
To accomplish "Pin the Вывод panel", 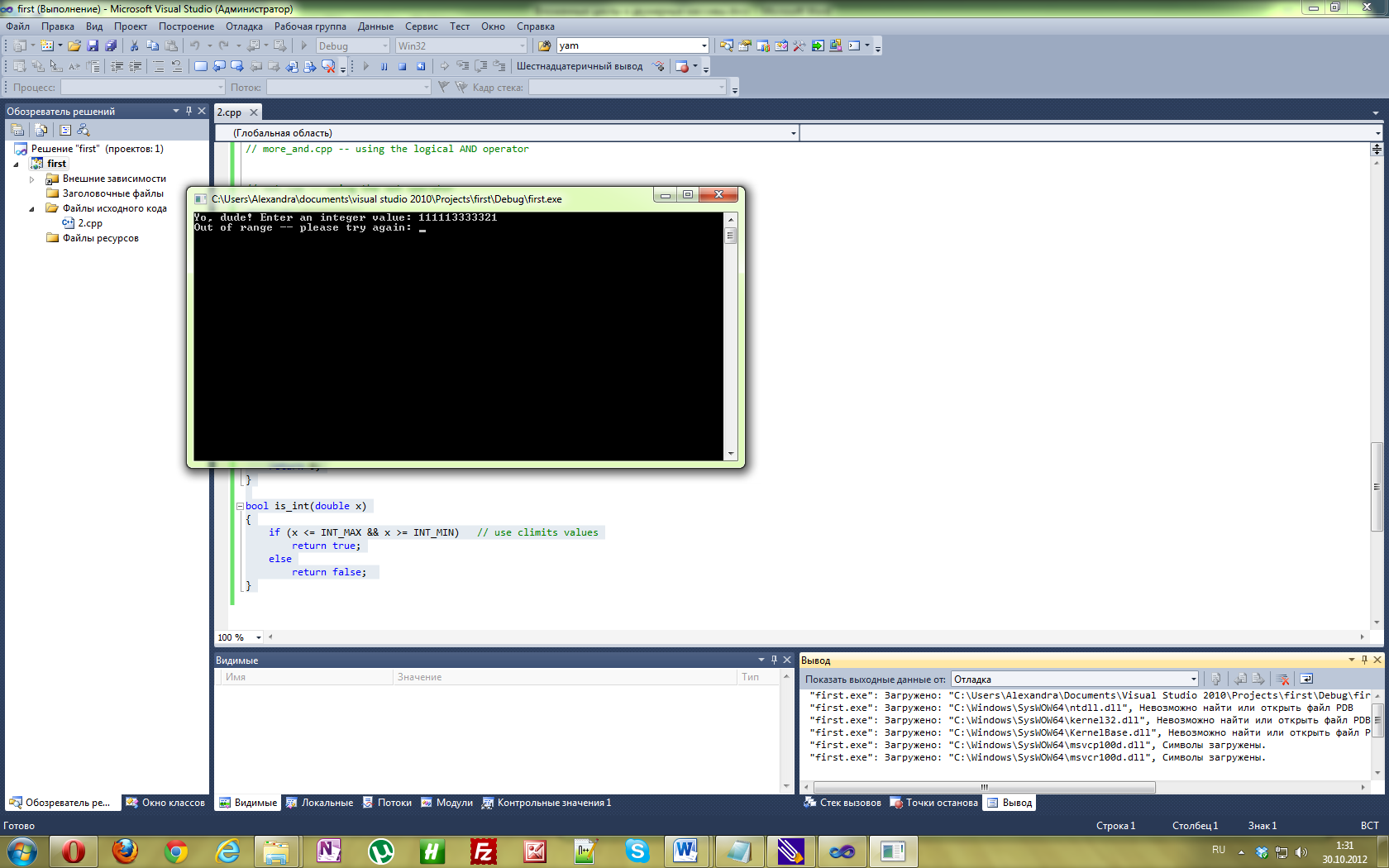I will pyautogui.click(x=1364, y=660).
